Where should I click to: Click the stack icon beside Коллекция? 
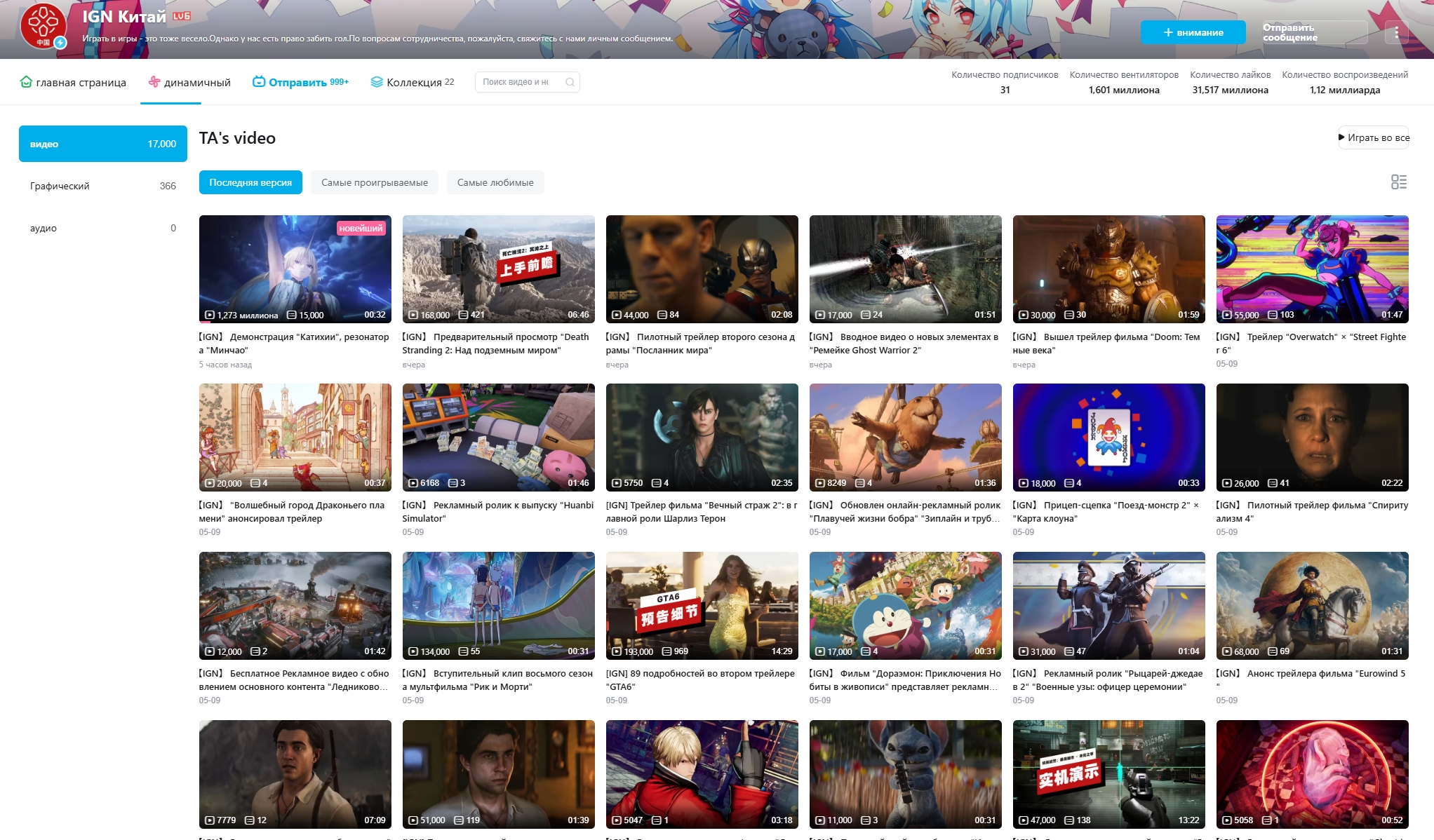tap(377, 82)
